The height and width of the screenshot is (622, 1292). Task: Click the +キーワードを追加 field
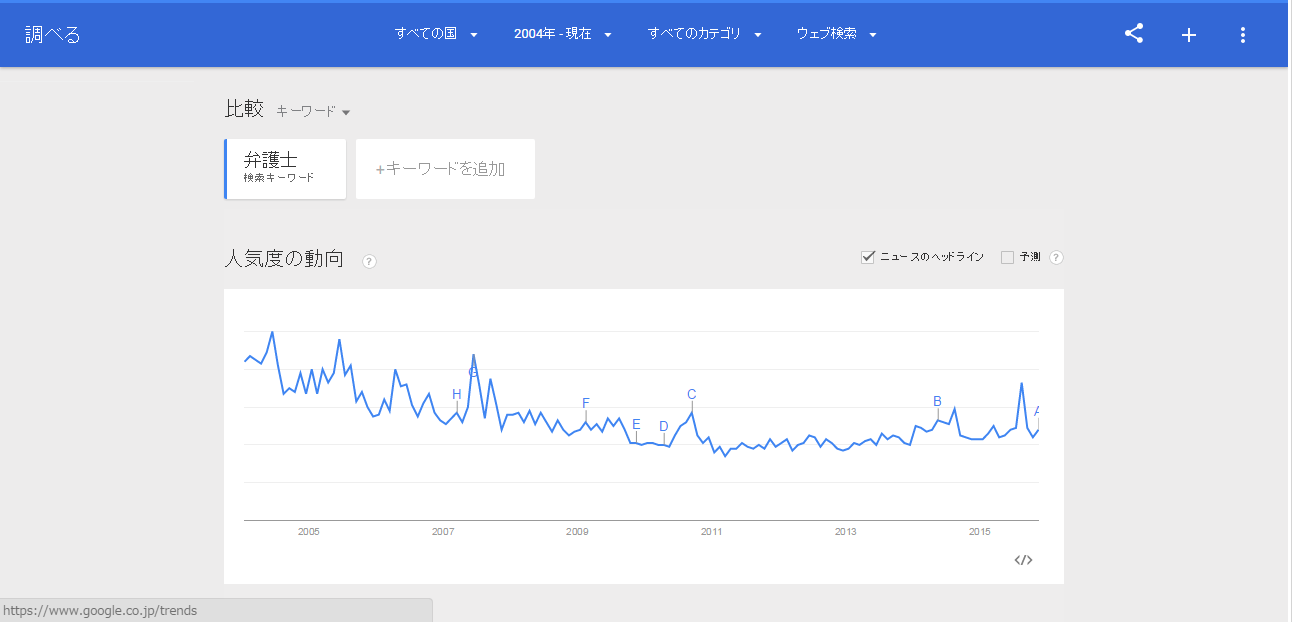(445, 169)
